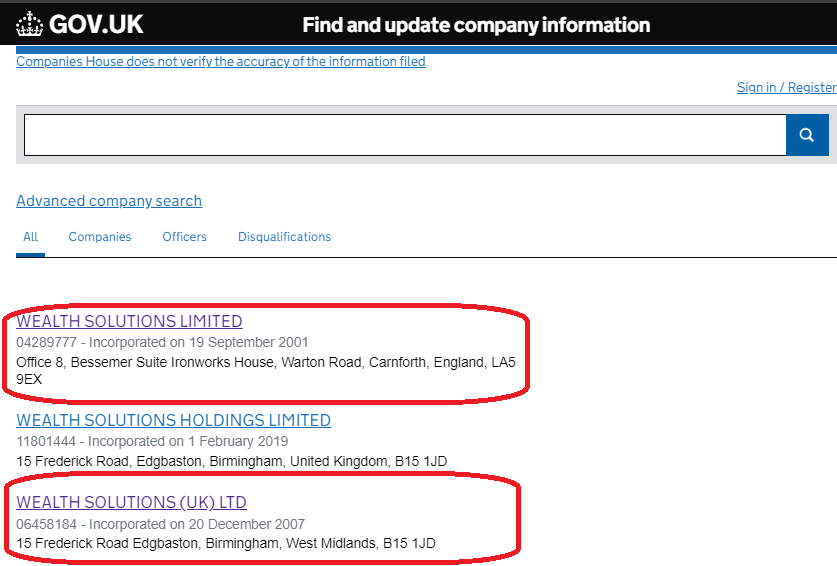Screen dimensions: 837x566
Task: Click Sign in / Register
Action: click(x=786, y=88)
